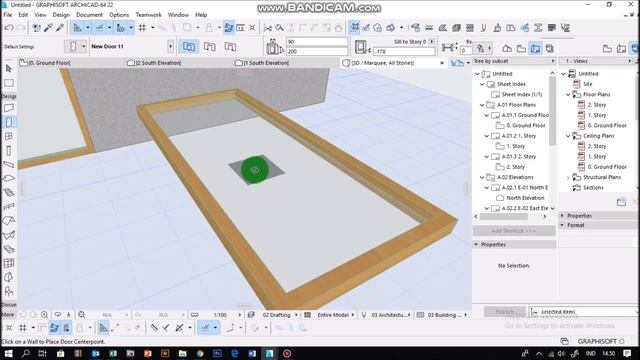640x360 pixels.
Task: Click the More button in toolbox
Action: [x=8, y=315]
